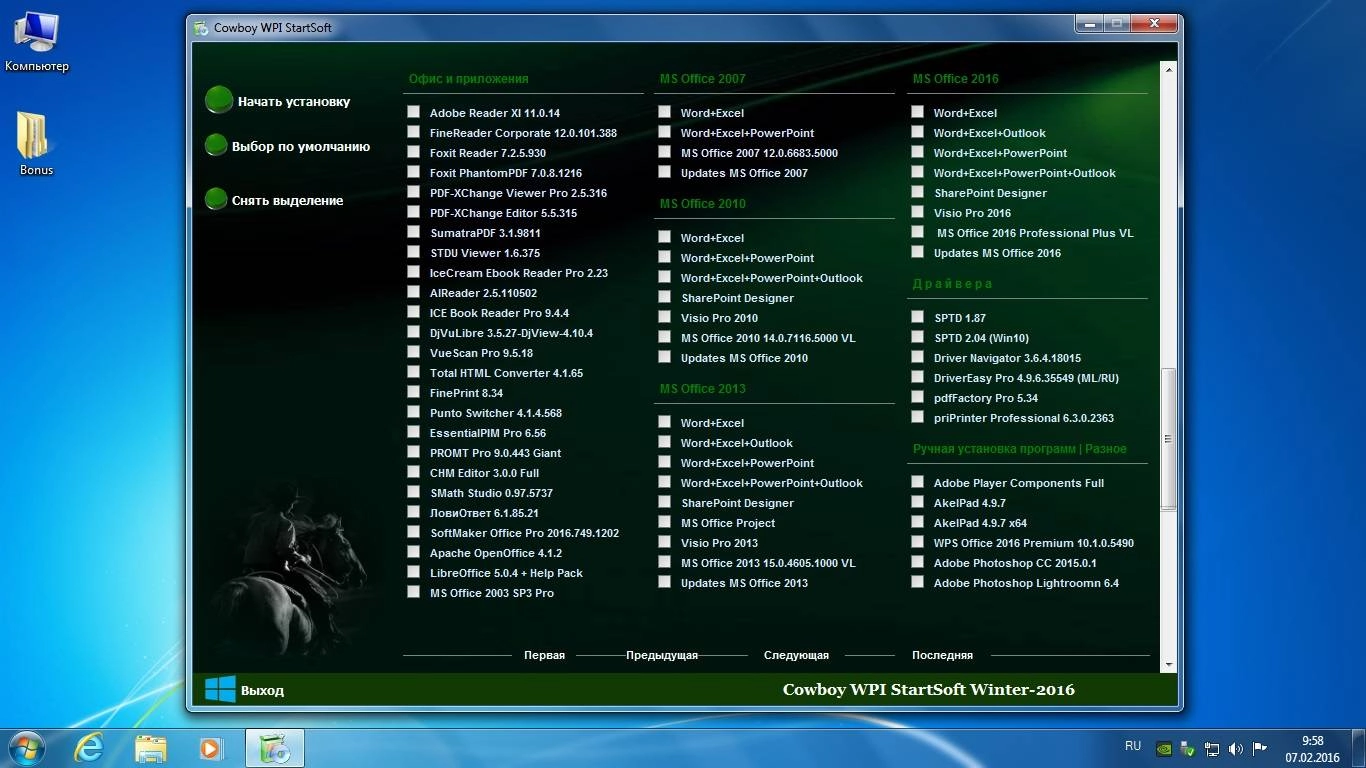Click the Начать установку button label
This screenshot has width=1366, height=768.
294,101
